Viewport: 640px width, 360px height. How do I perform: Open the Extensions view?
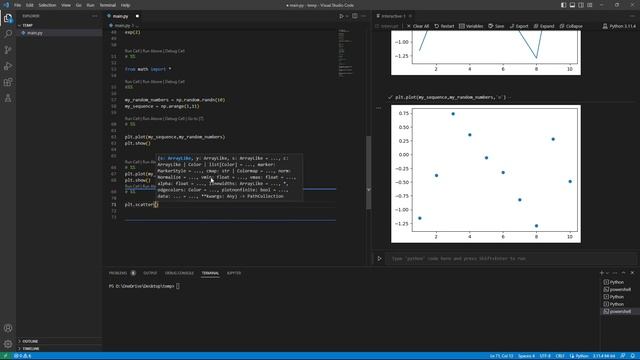pyautogui.click(x=8, y=82)
